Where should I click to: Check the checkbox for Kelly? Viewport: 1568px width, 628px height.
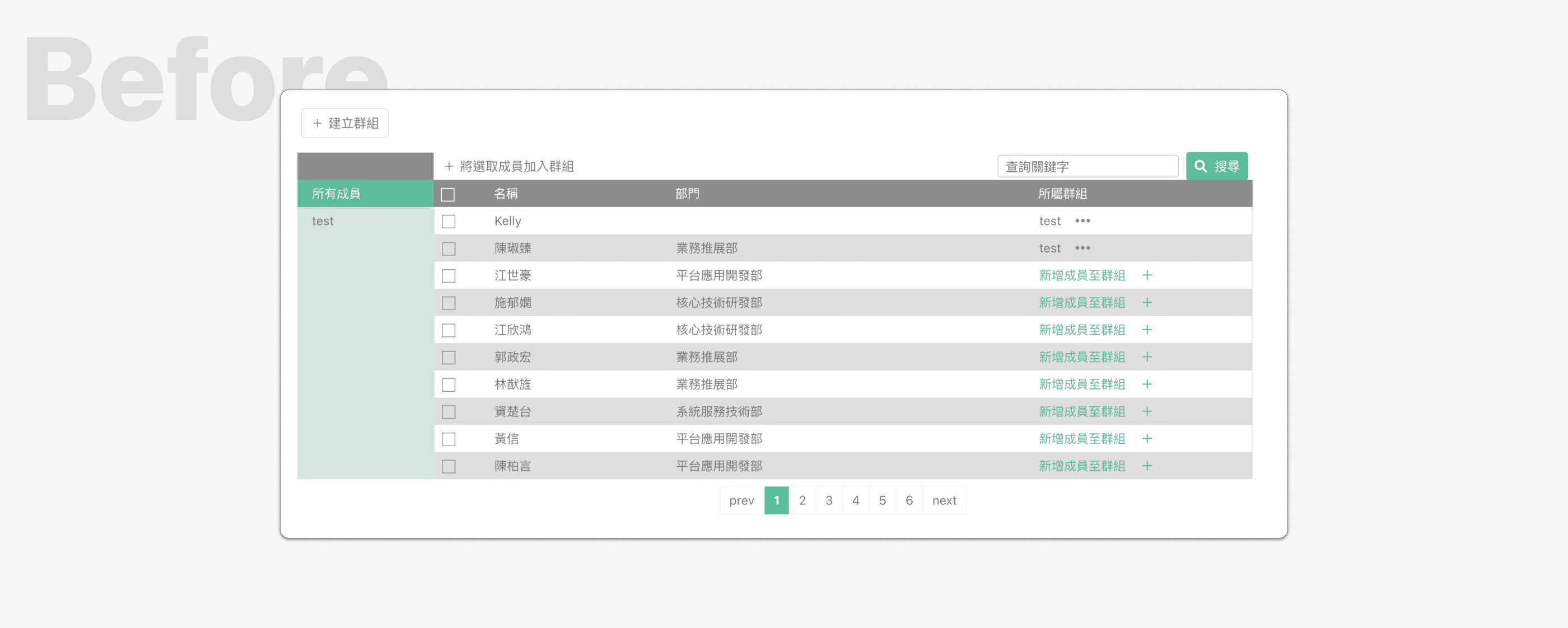(x=449, y=222)
